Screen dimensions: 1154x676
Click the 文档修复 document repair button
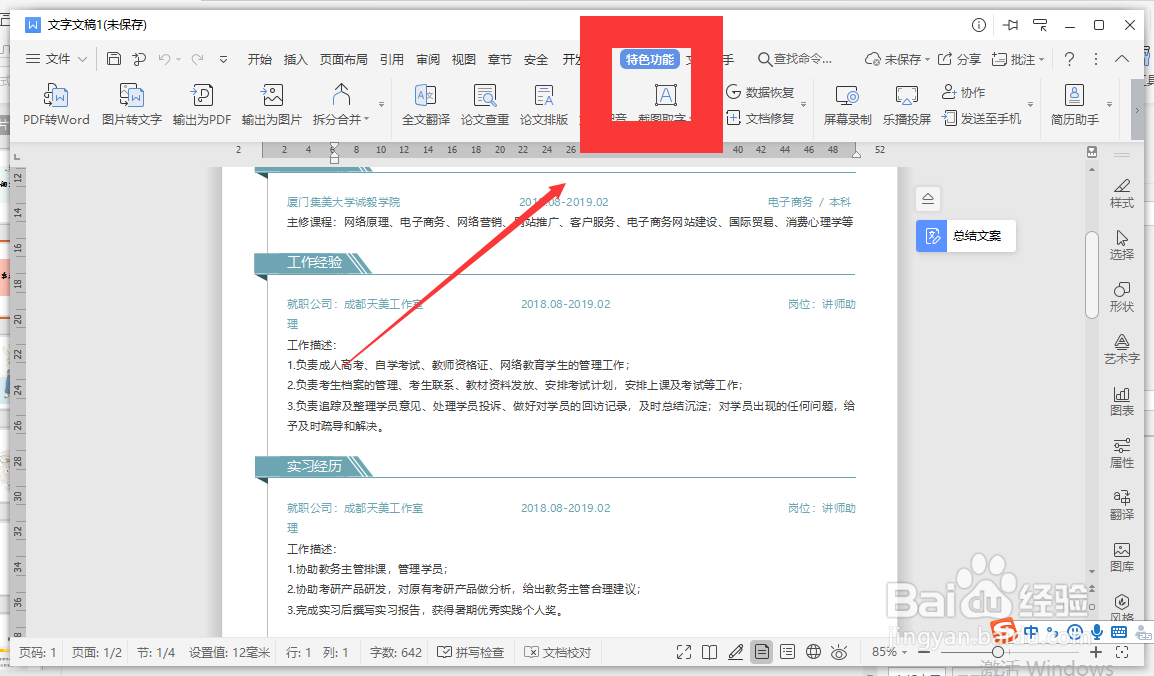760,118
